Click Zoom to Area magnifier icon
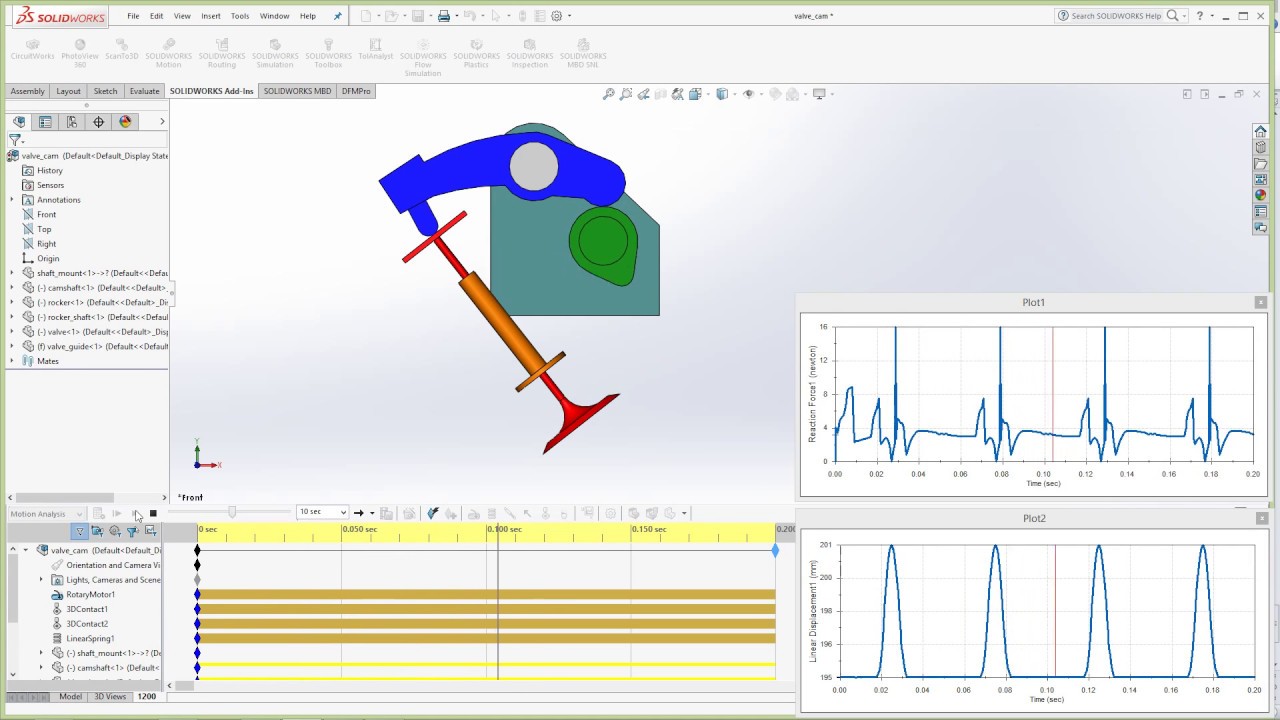 click(x=626, y=94)
